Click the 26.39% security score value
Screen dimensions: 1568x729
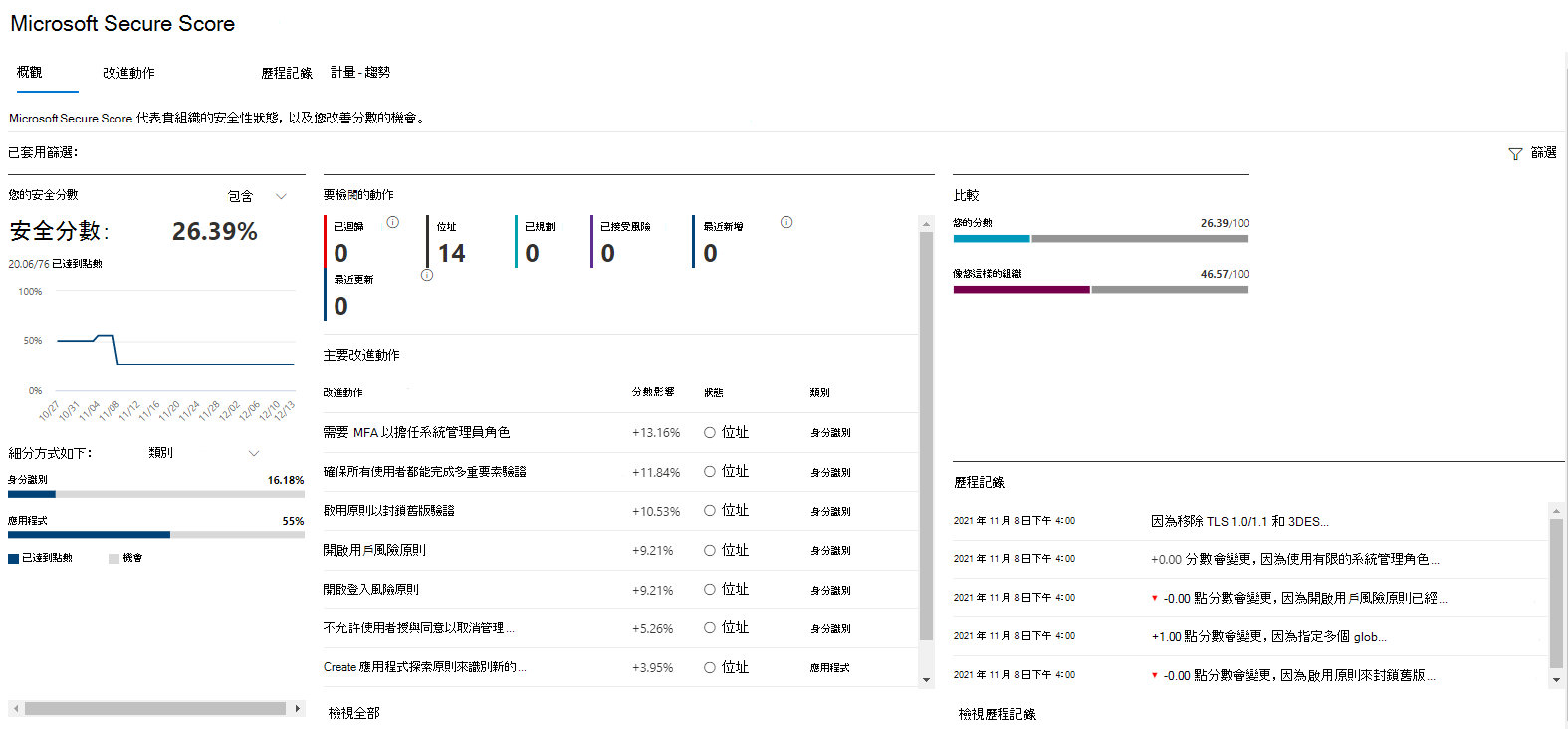(x=215, y=232)
